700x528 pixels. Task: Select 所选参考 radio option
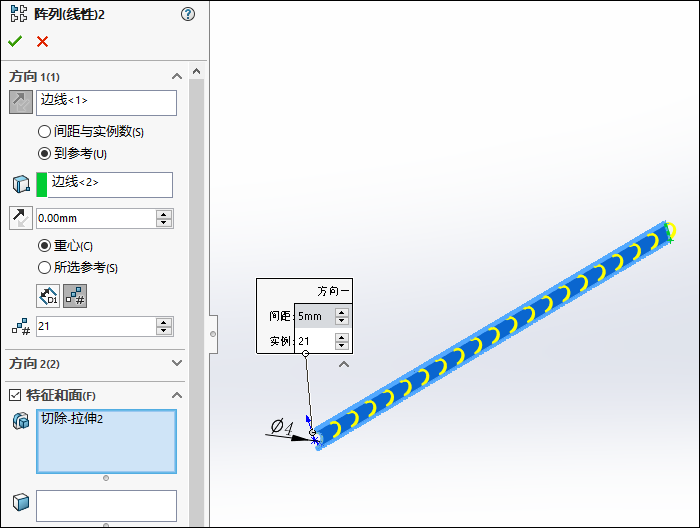pos(44,267)
